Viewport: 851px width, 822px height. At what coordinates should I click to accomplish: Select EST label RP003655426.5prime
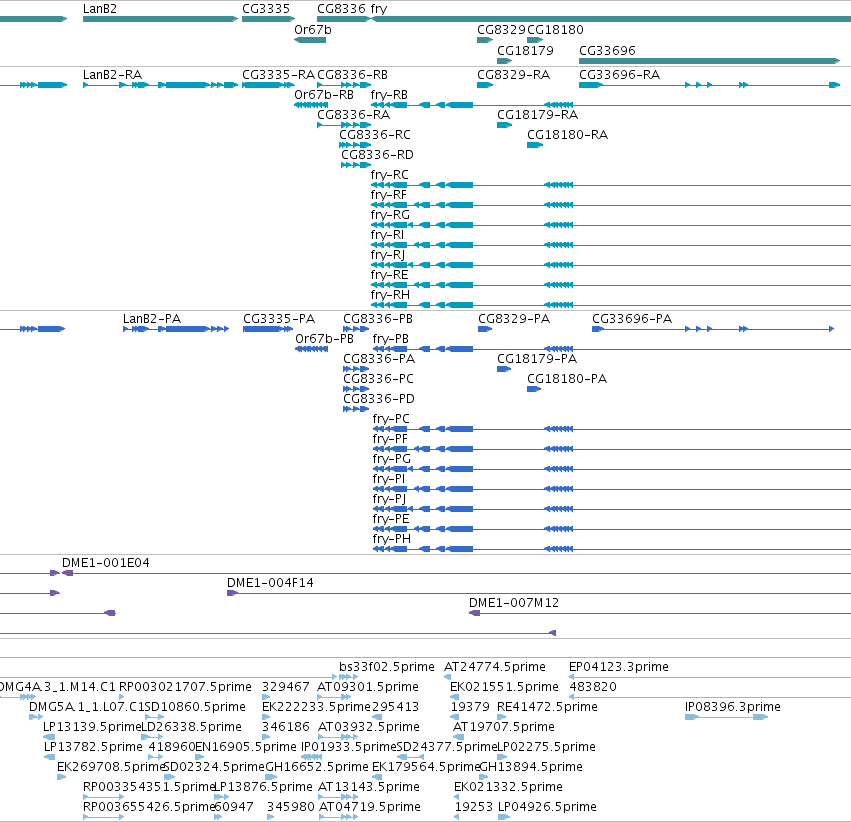pos(149,807)
